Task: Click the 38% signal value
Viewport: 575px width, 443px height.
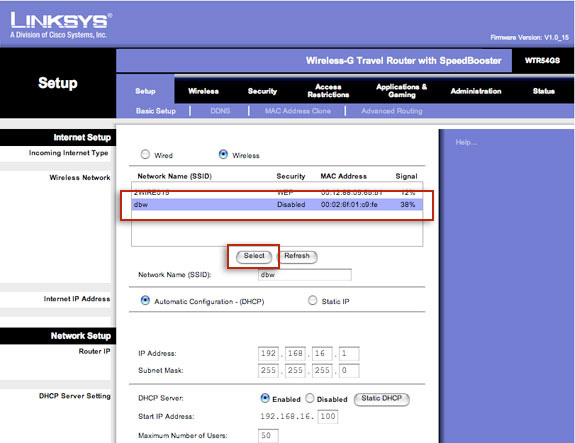Action: pyautogui.click(x=407, y=205)
